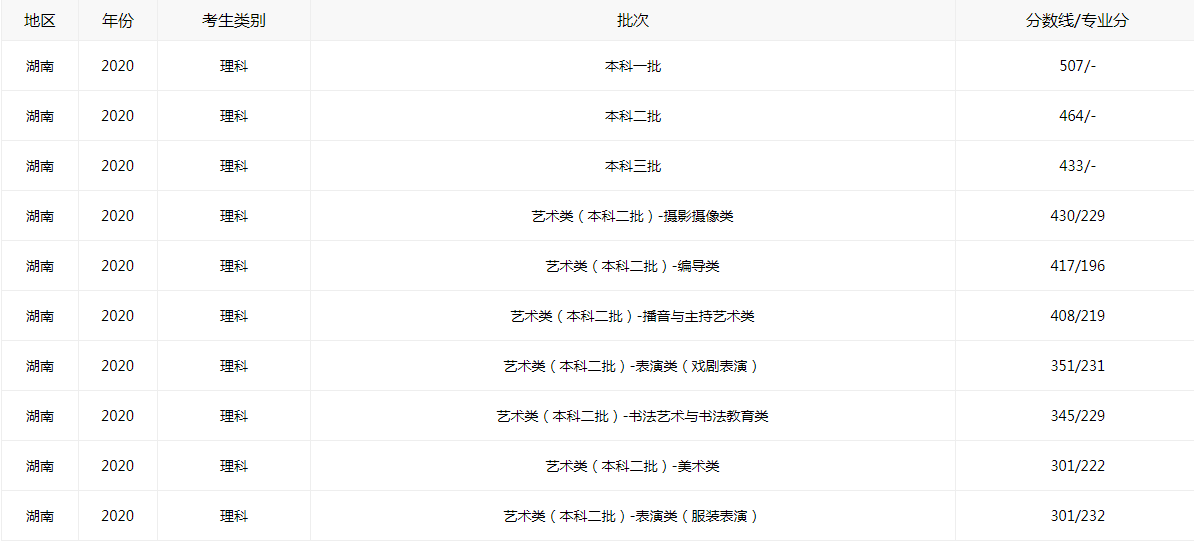Click the 417/196 score cell
The width and height of the screenshot is (1194, 542).
(x=1077, y=266)
